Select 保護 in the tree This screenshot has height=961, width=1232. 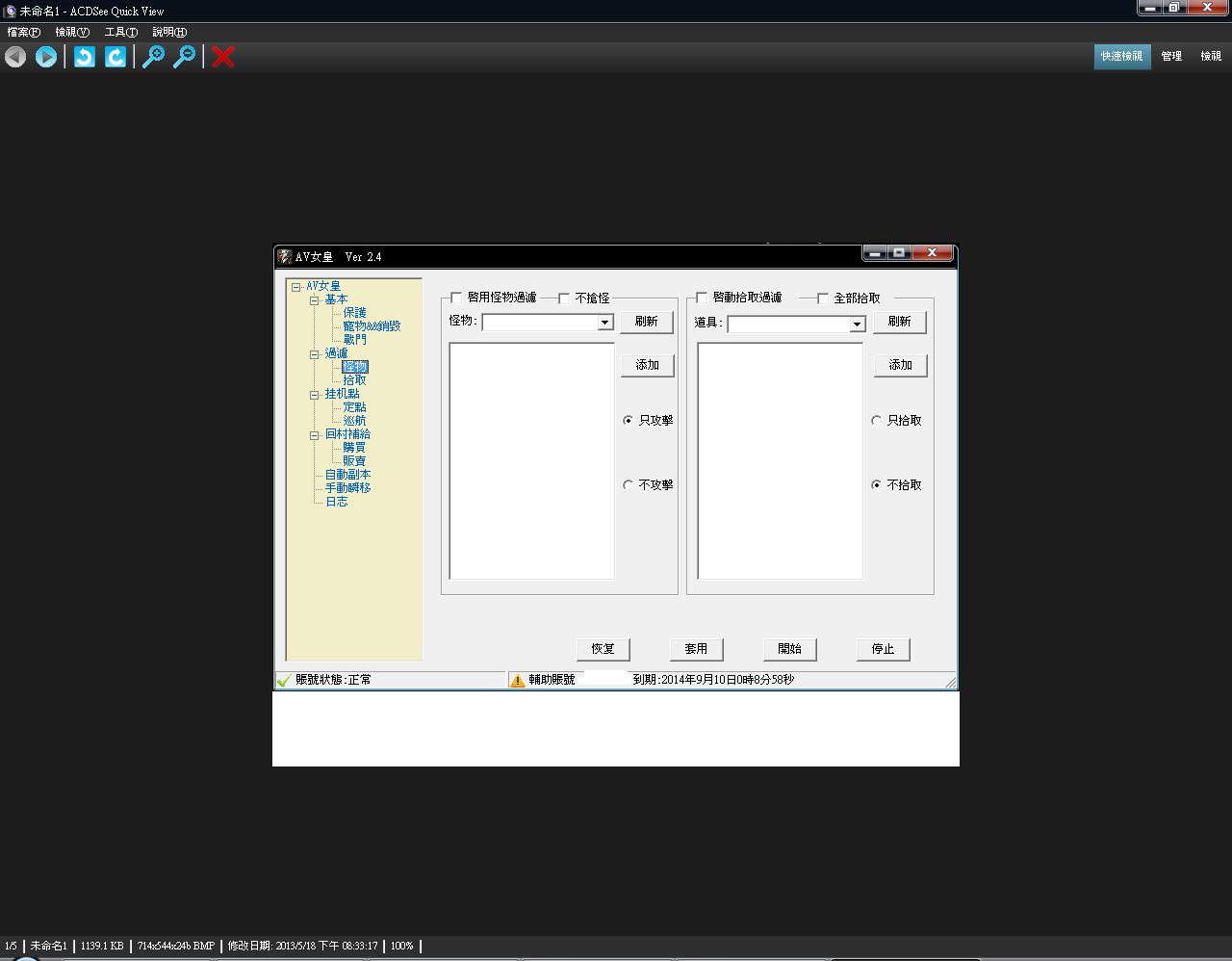(354, 313)
